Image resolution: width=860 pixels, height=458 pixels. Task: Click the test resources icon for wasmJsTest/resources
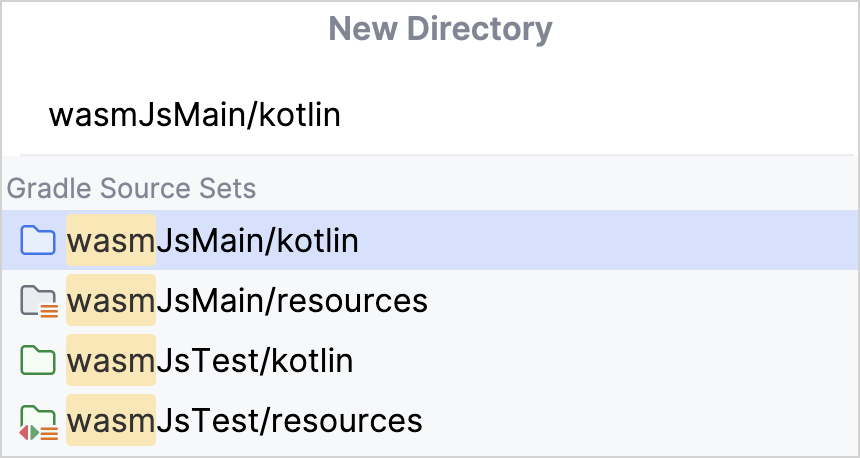(x=38, y=422)
